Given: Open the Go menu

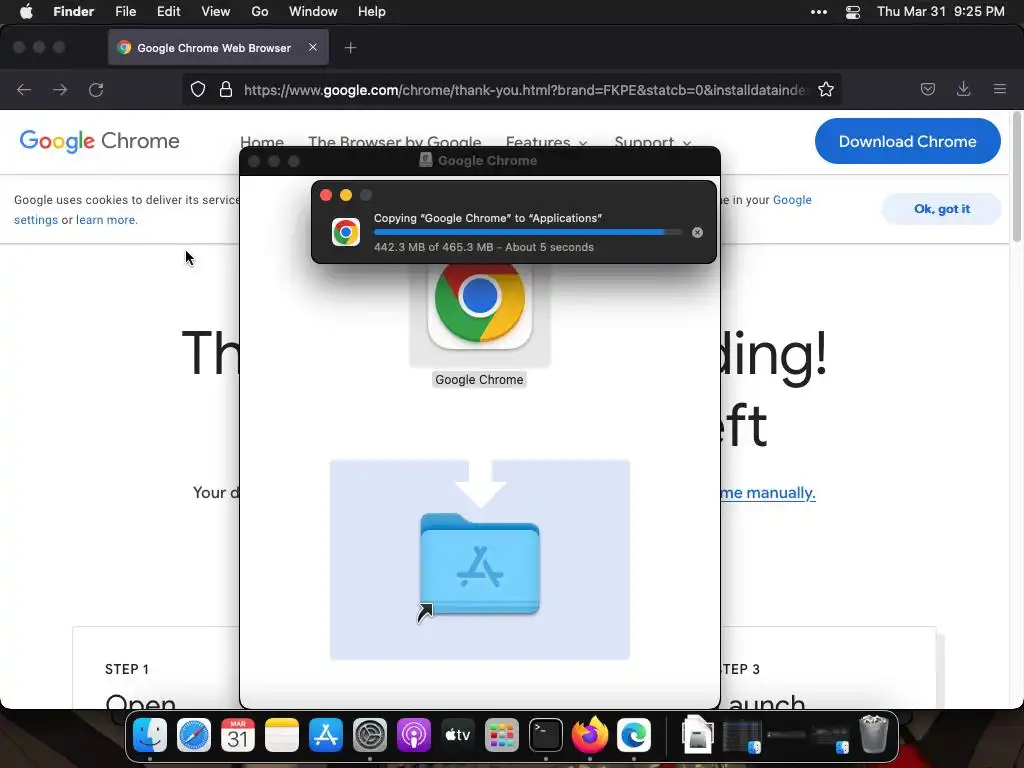Looking at the screenshot, I should click(x=260, y=12).
